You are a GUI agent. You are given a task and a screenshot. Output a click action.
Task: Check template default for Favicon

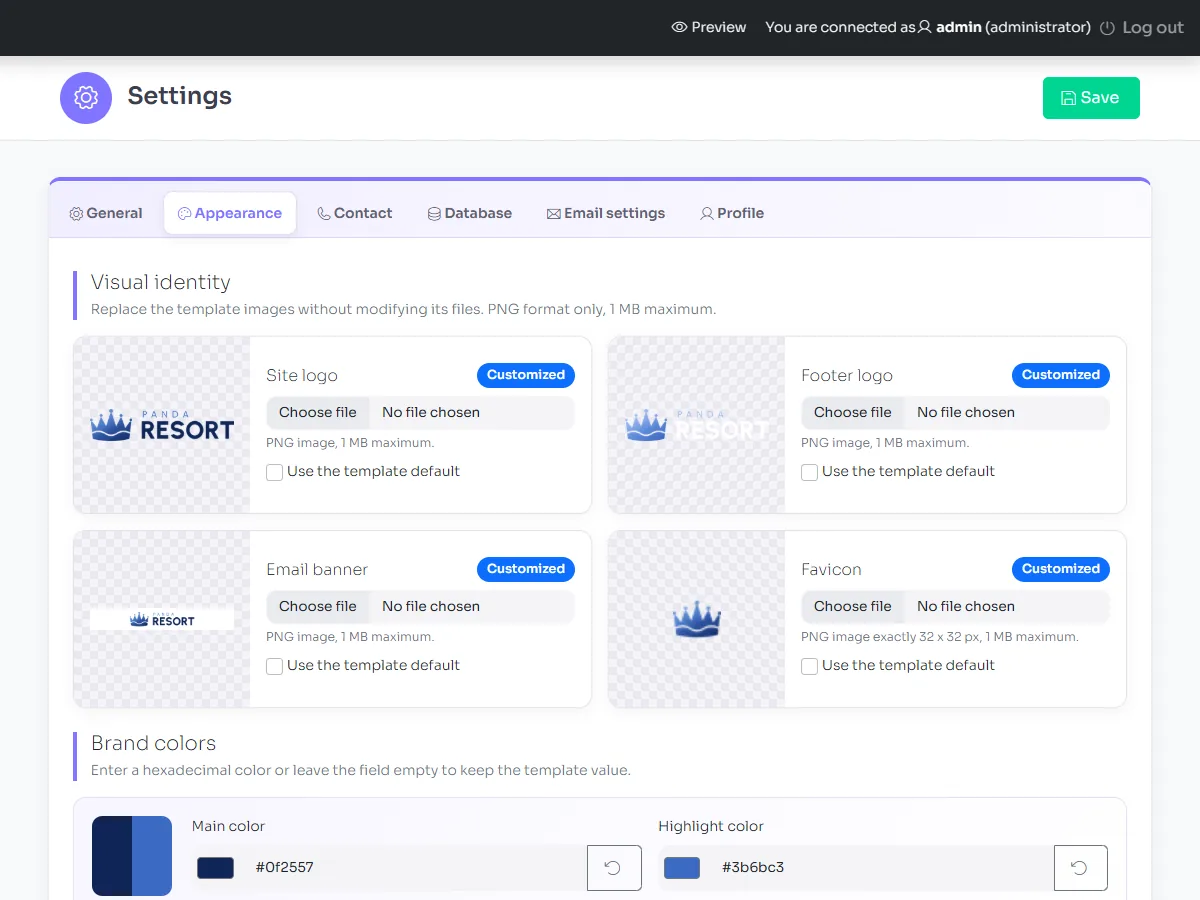[809, 666]
